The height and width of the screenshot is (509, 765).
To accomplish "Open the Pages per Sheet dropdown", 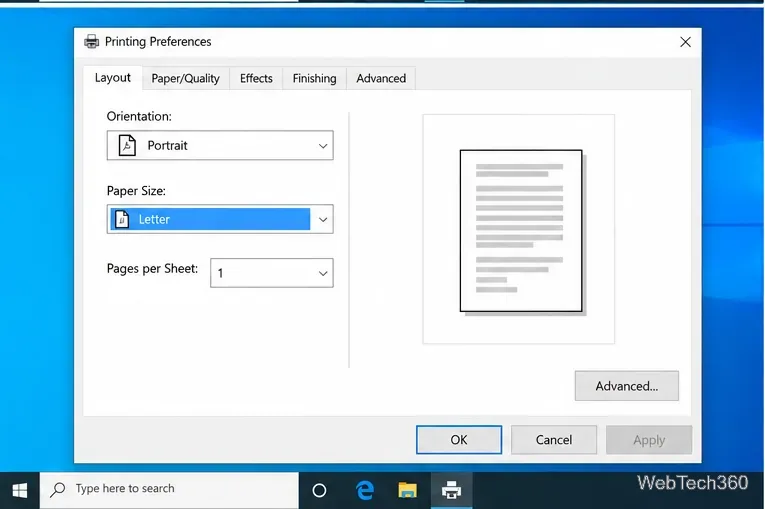I will [272, 273].
